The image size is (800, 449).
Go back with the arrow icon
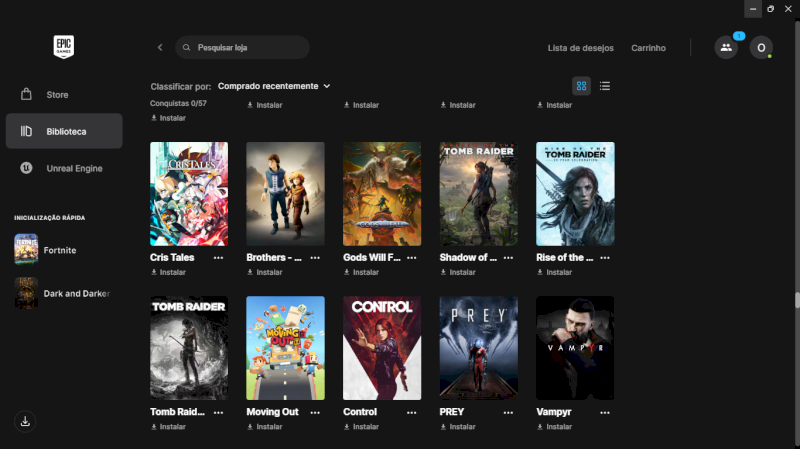[x=160, y=47]
